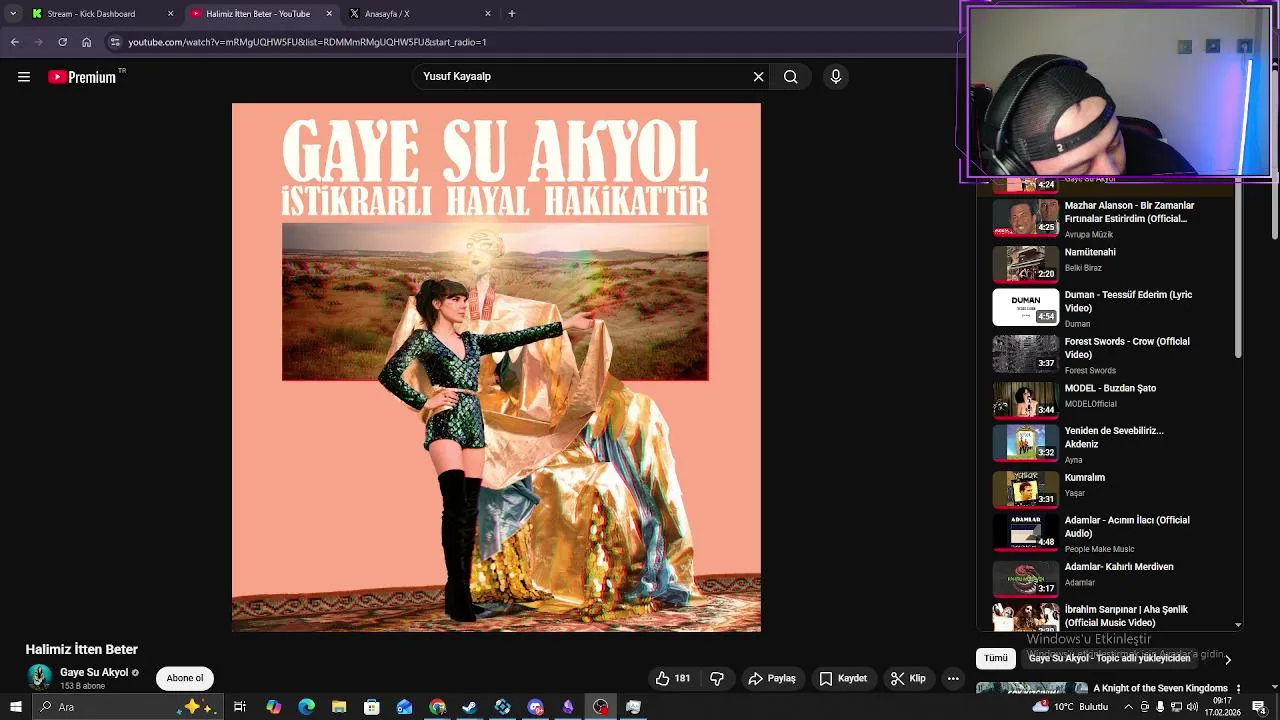1280x720 pixels.
Task: Select the Tümü filter chip
Action: 996,658
